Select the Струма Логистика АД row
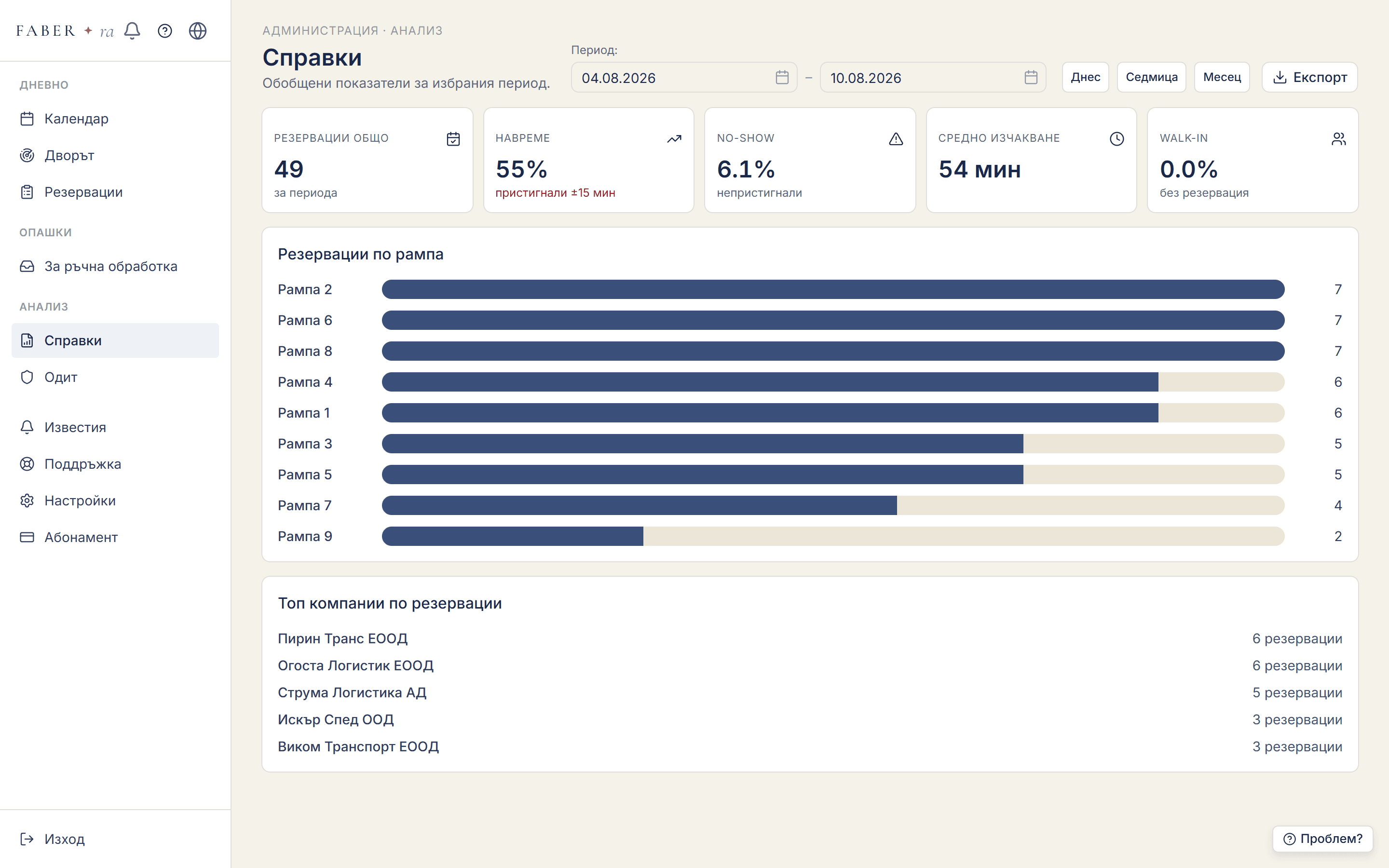1389x868 pixels. pyautogui.click(x=810, y=693)
